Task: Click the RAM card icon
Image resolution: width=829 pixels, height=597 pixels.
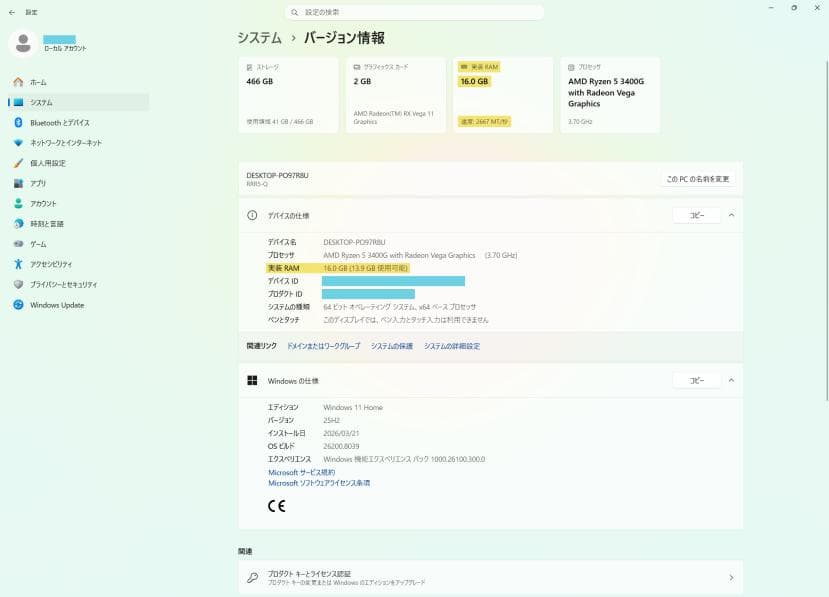Action: pos(464,67)
